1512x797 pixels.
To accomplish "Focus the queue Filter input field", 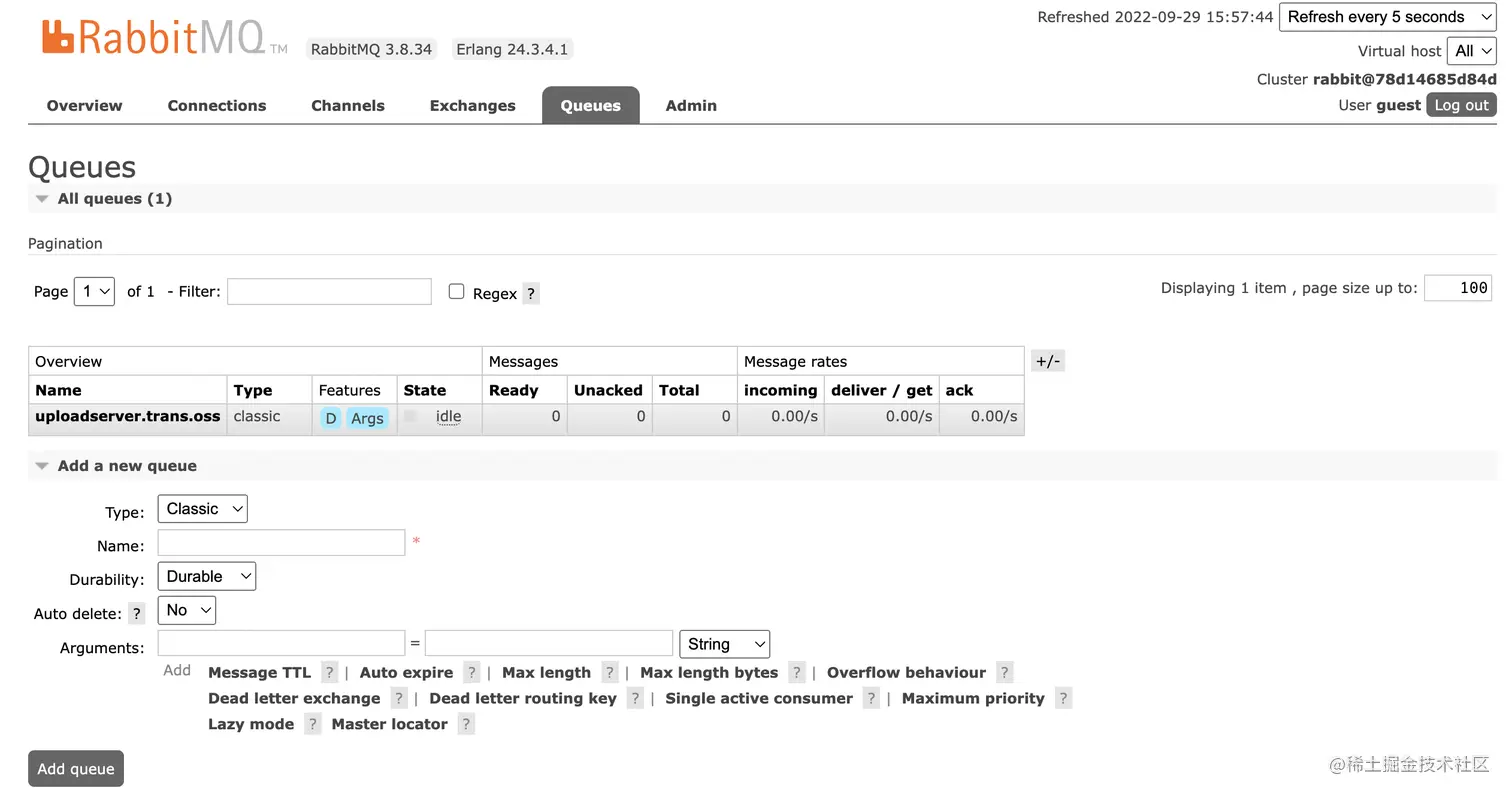I will click(330, 291).
